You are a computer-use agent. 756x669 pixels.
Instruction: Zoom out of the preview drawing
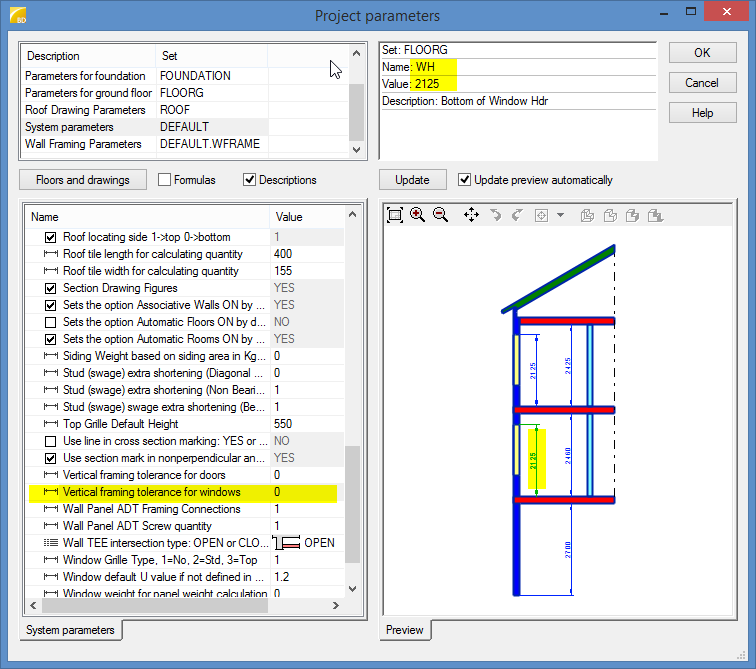tap(440, 215)
